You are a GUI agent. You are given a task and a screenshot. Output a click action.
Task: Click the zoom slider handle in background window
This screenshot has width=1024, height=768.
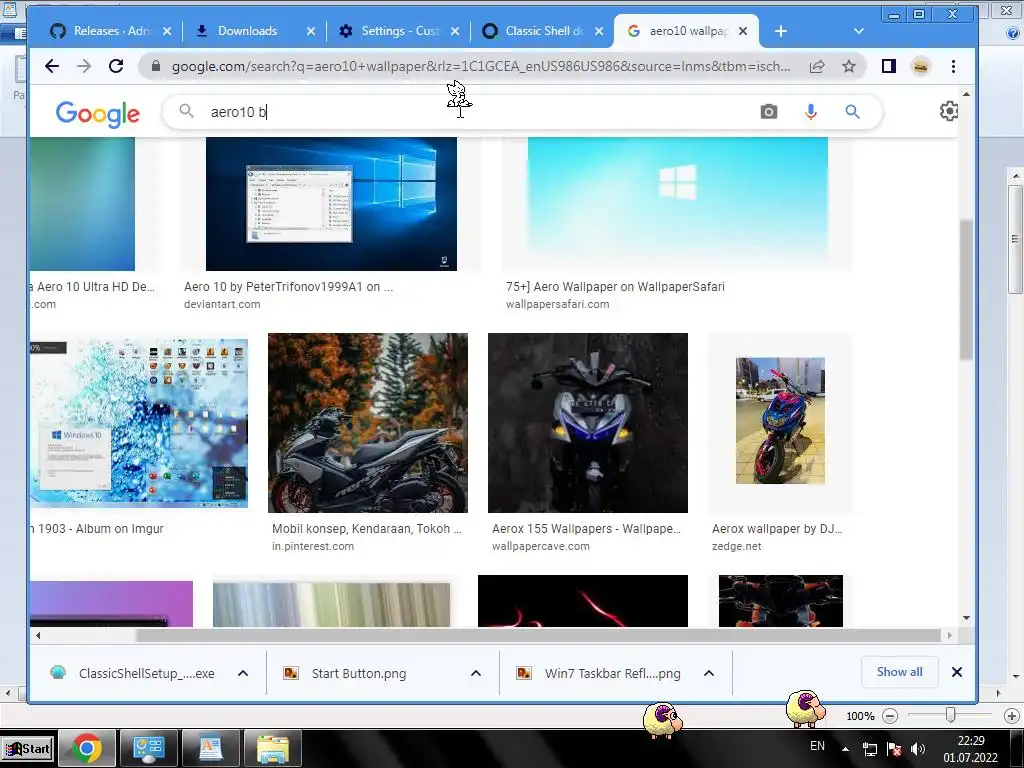(x=951, y=716)
